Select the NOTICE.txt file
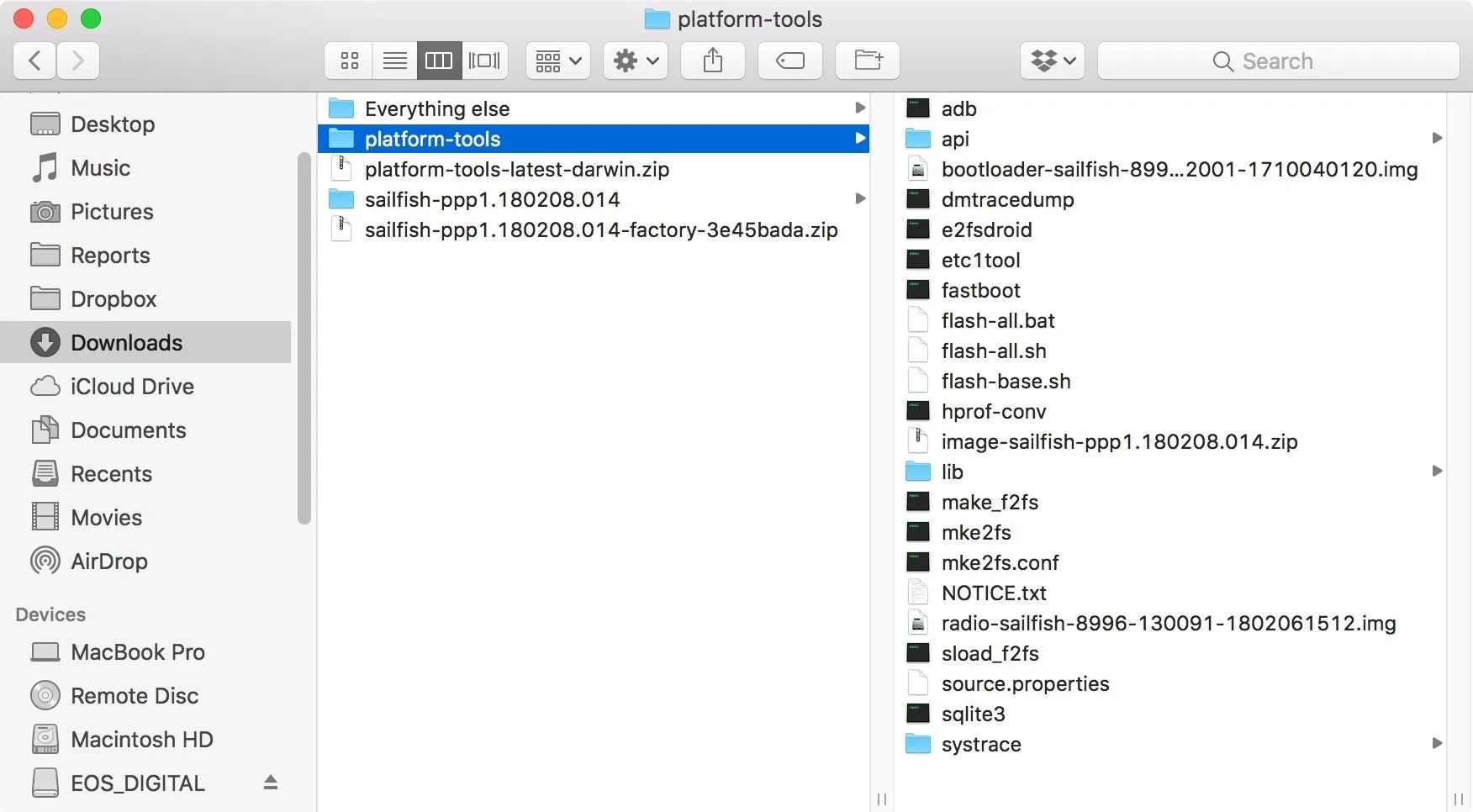This screenshot has height=812, width=1473. [1170, 593]
